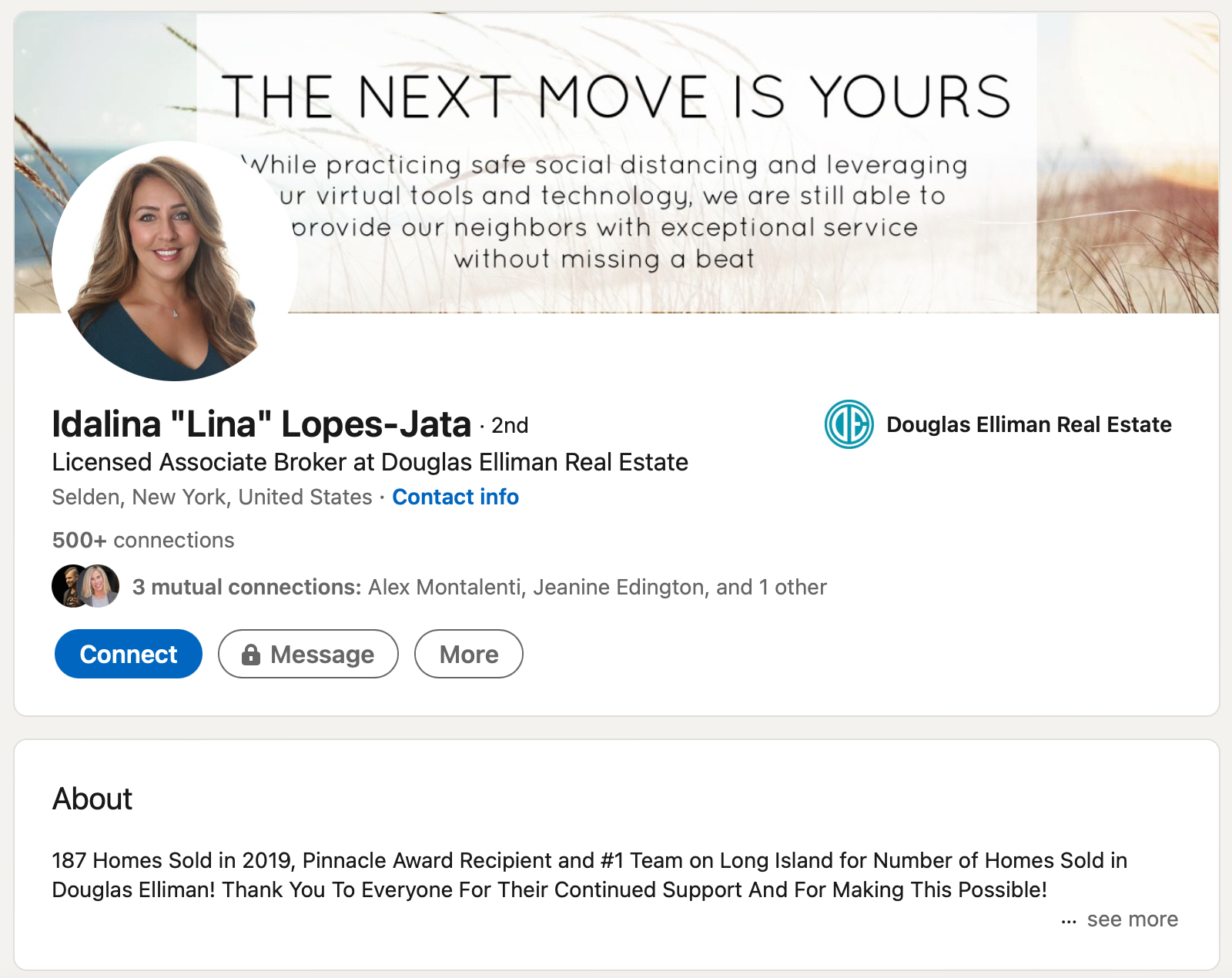
Task: Click the Selden, New York location text
Action: (211, 497)
